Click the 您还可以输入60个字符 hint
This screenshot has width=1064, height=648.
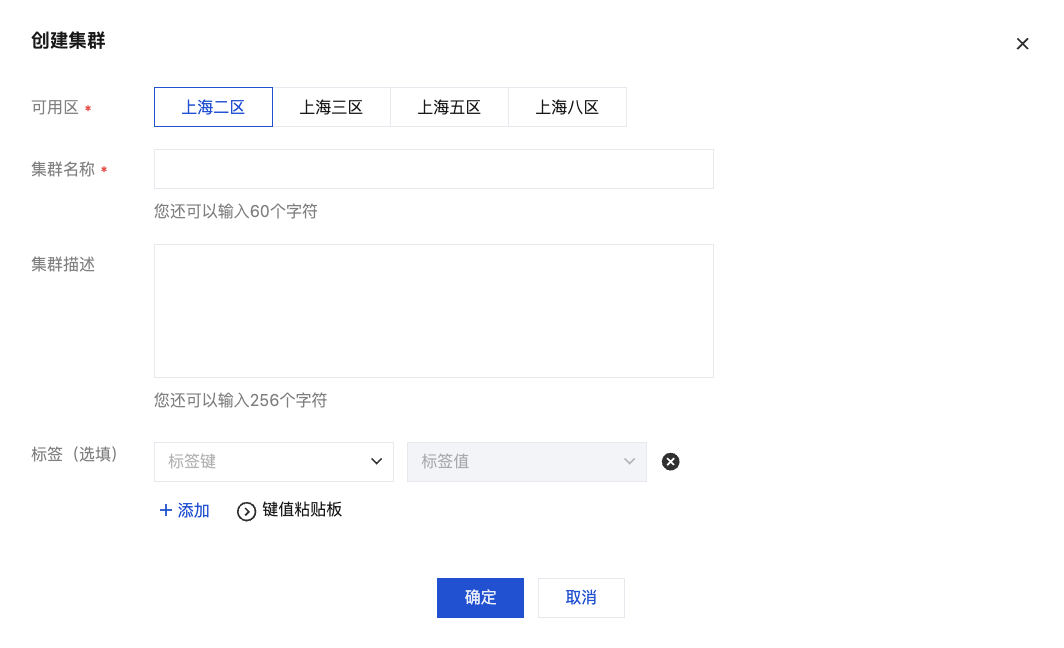point(235,212)
